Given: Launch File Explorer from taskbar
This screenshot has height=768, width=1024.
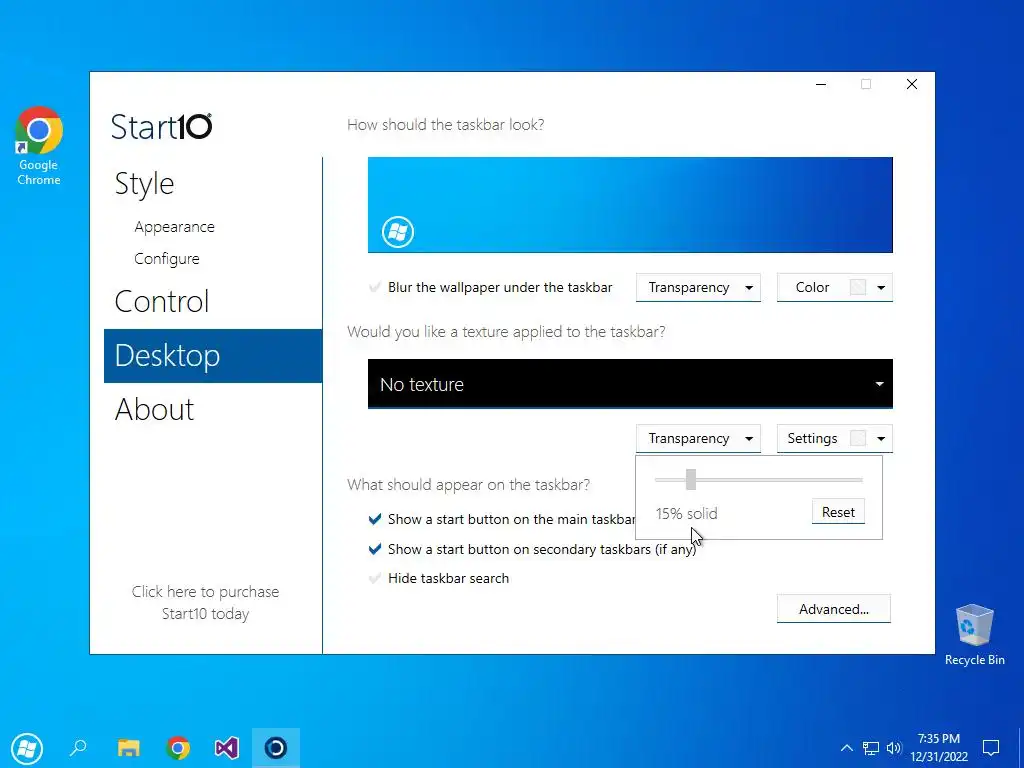Looking at the screenshot, I should point(129,747).
